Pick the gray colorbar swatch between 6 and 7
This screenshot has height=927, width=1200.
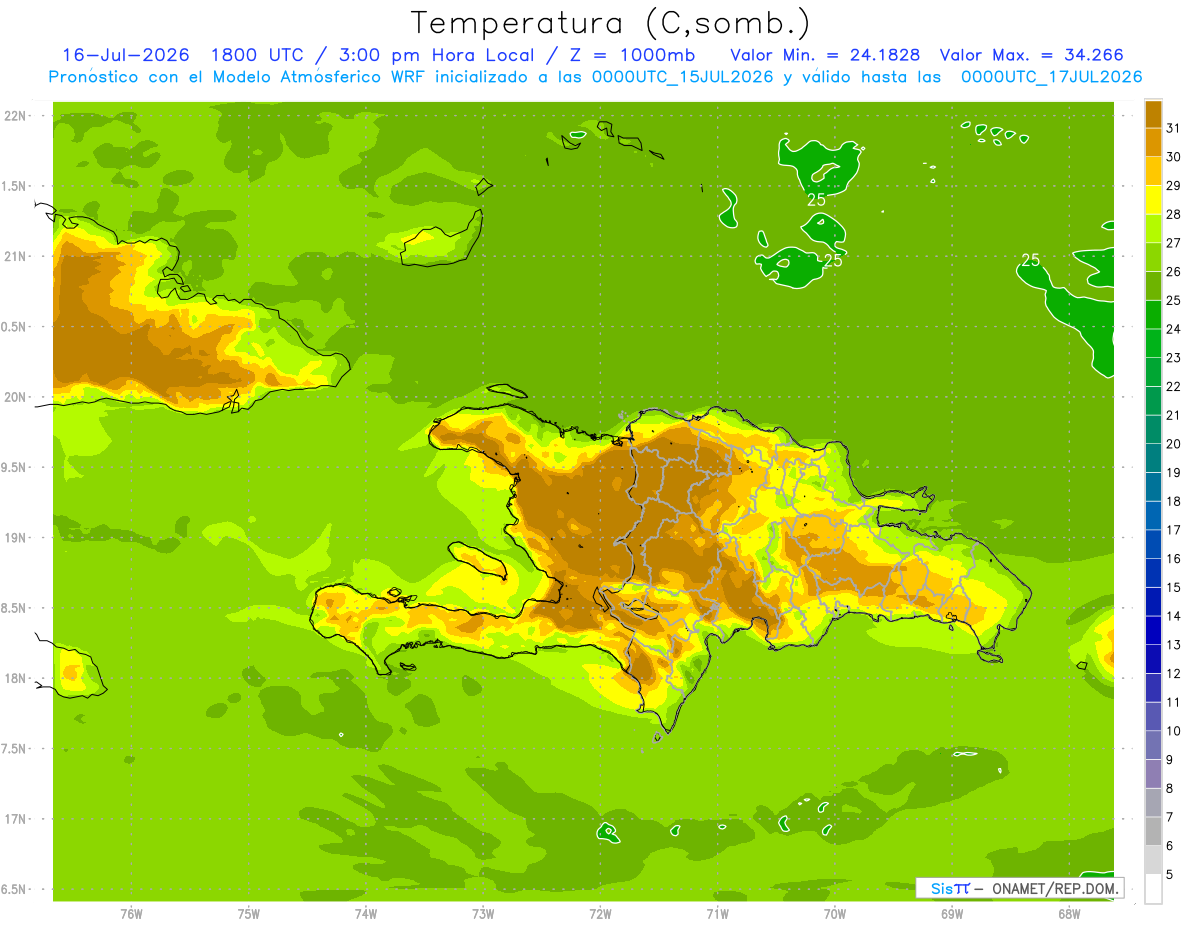(x=1153, y=832)
